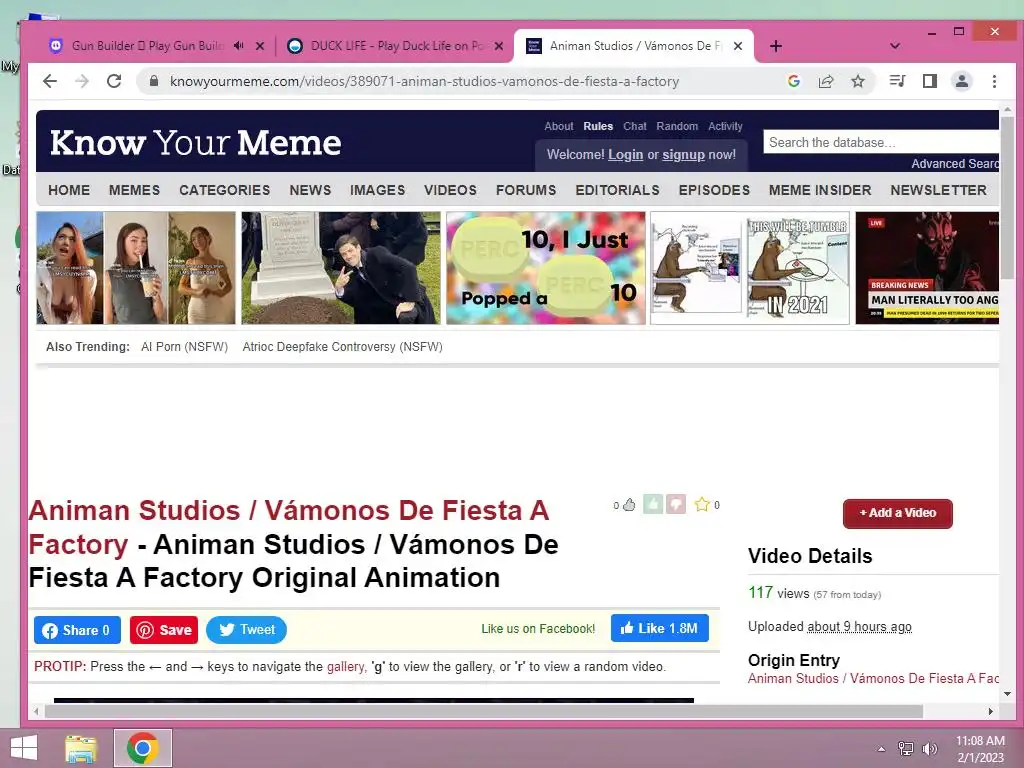Image resolution: width=1024 pixels, height=768 pixels.
Task: Expand the tab search chevron
Action: pos(895,46)
